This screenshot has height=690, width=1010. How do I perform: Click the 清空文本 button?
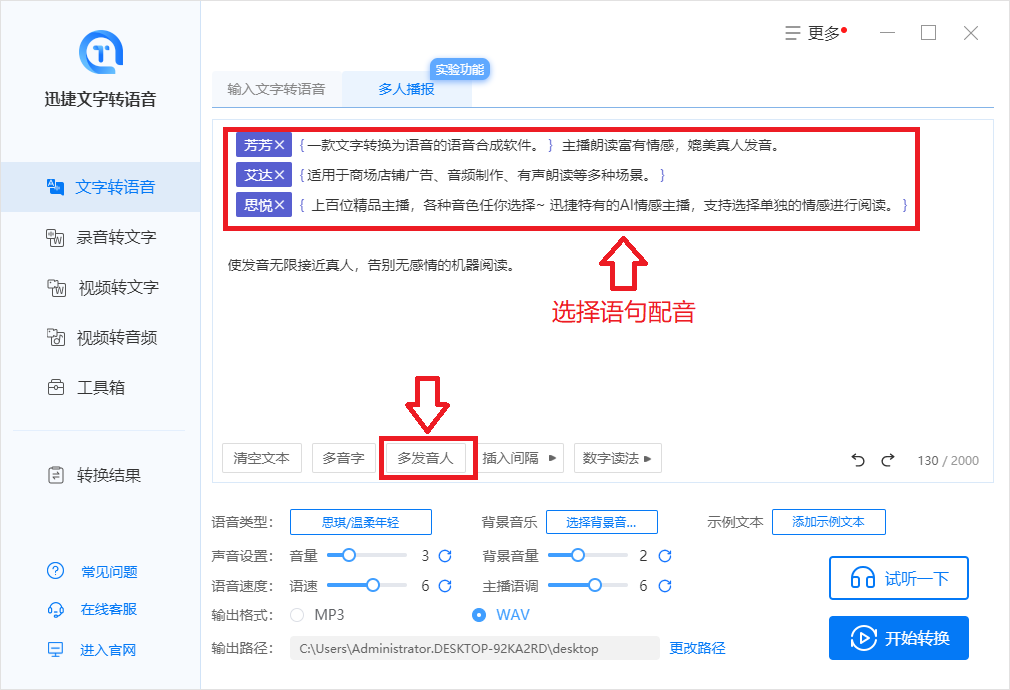[x=262, y=458]
